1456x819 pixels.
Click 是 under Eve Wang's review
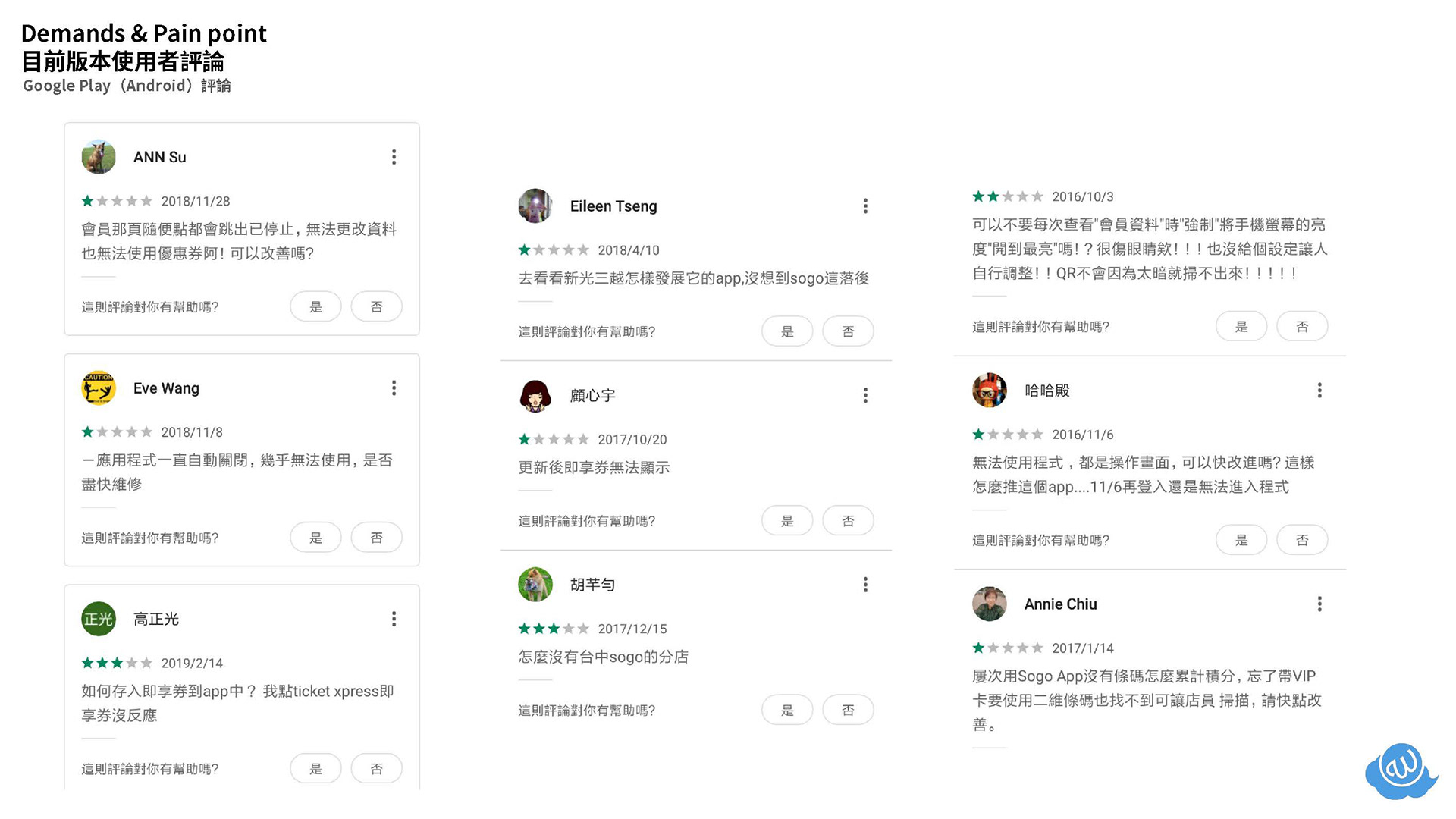pyautogui.click(x=316, y=538)
